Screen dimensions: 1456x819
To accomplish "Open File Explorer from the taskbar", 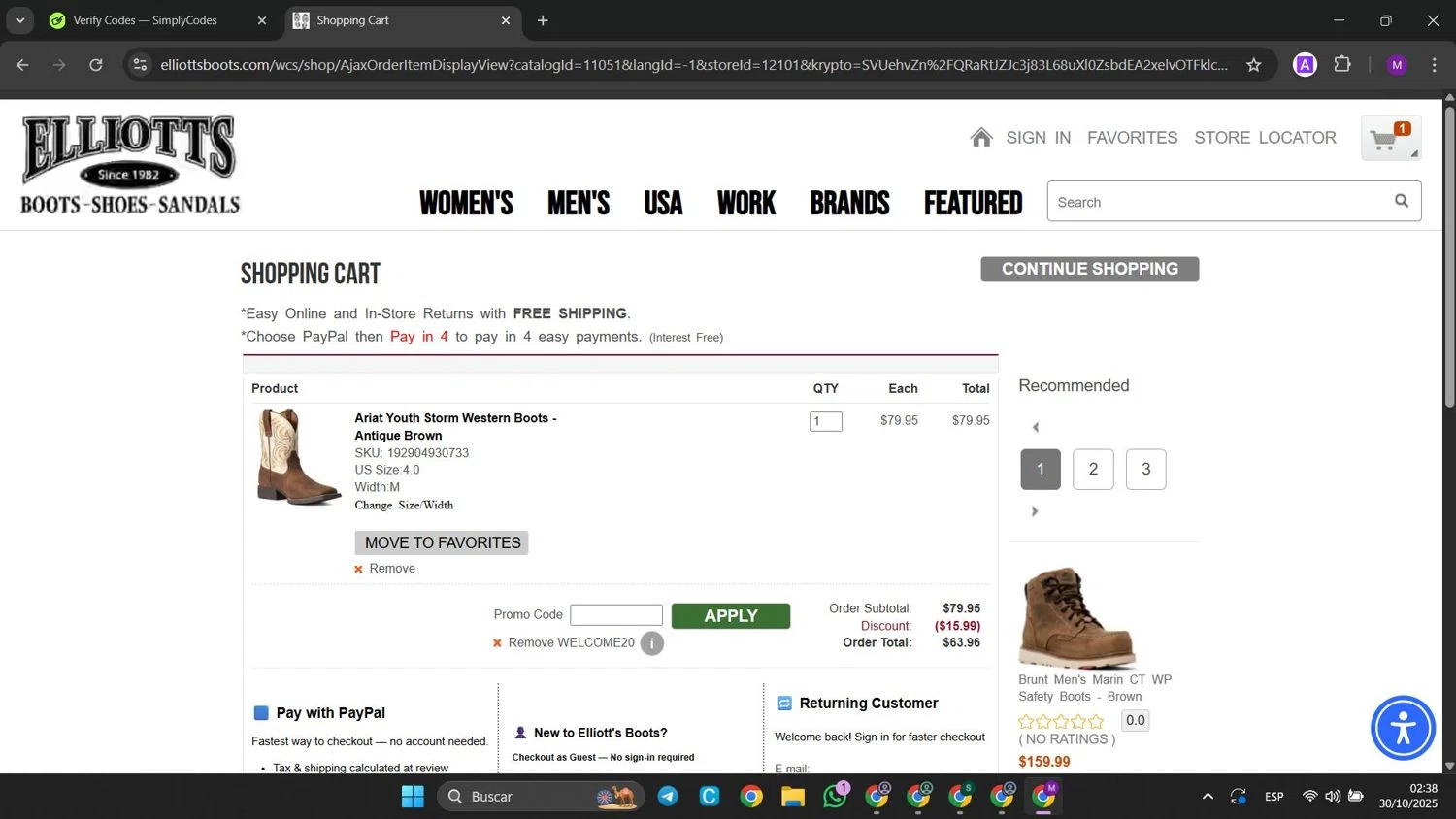I will click(793, 797).
